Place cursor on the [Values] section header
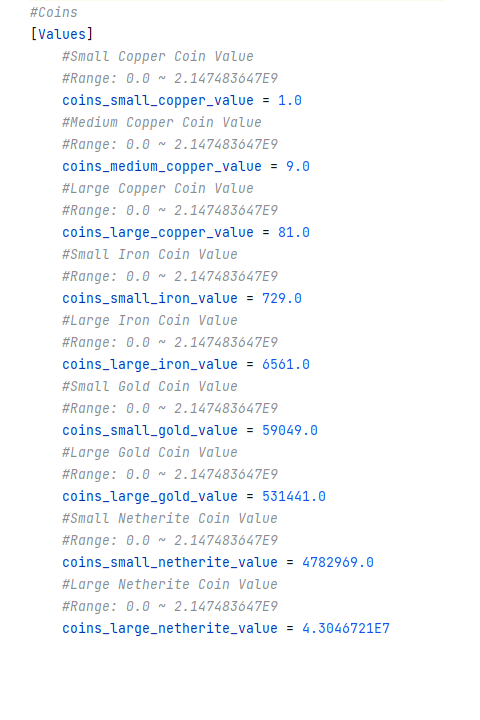 pyautogui.click(x=62, y=34)
